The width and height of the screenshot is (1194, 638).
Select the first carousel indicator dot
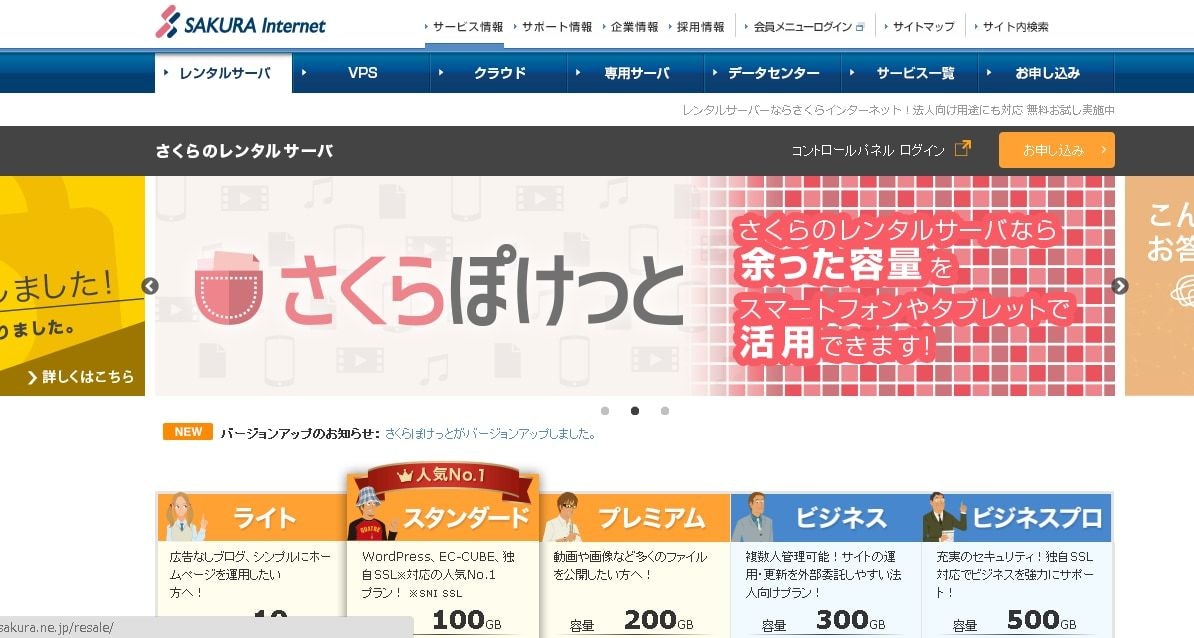(605, 411)
